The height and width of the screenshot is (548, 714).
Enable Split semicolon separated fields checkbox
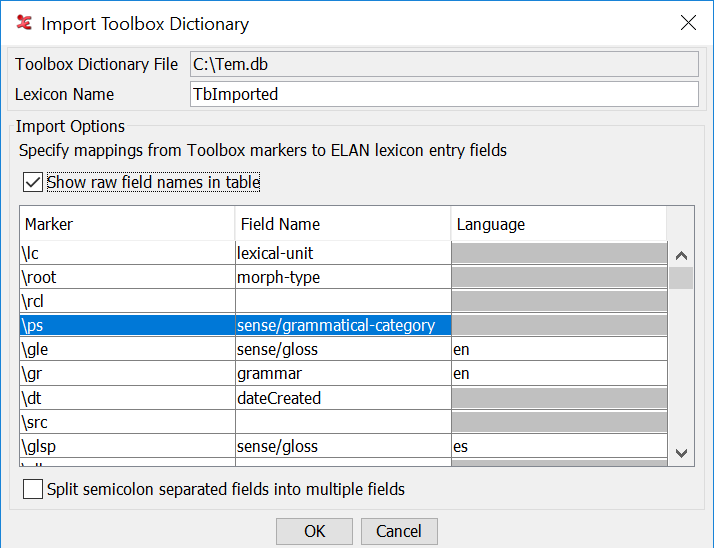(x=33, y=489)
